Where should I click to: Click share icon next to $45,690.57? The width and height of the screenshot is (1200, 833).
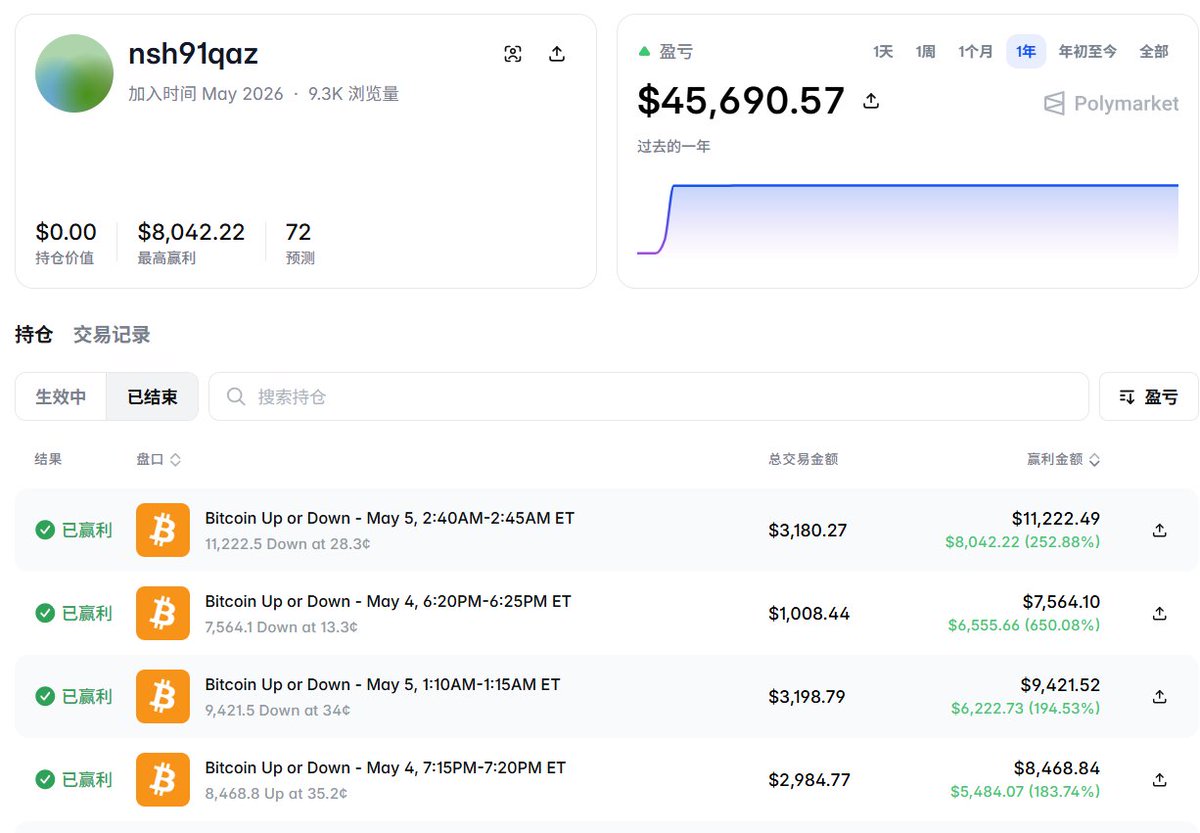[x=871, y=100]
